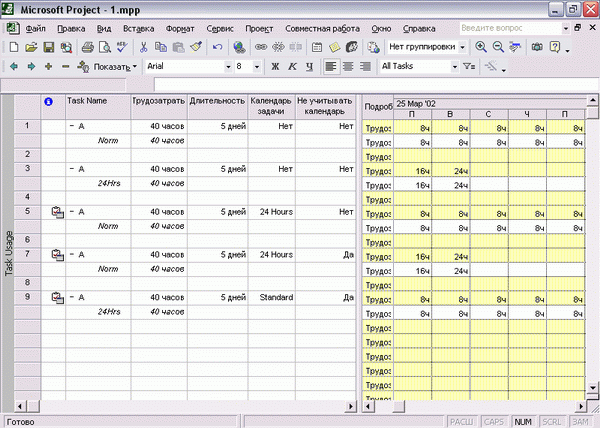Open the Вид menu
Screen dimensions: 600x428
click(x=104, y=29)
